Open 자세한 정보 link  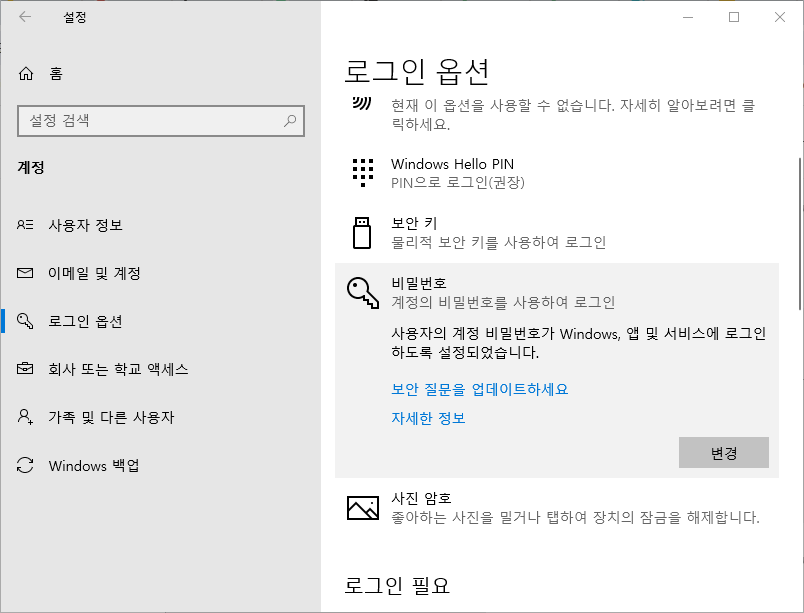click(x=428, y=418)
